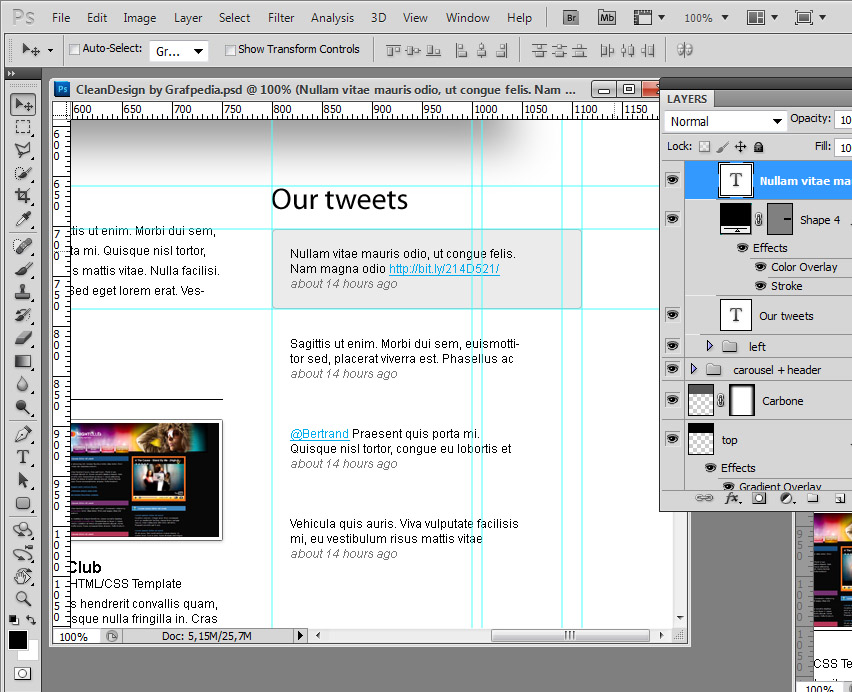Switch to the LAYERS tab
The height and width of the screenshot is (692, 852).
pos(687,99)
